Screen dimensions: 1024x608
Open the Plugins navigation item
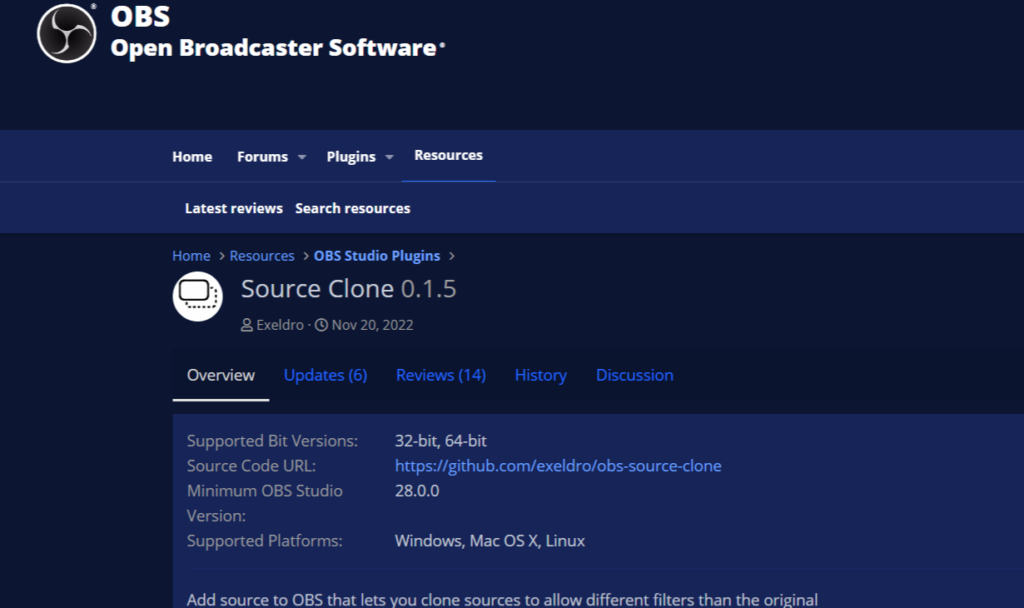coord(351,157)
